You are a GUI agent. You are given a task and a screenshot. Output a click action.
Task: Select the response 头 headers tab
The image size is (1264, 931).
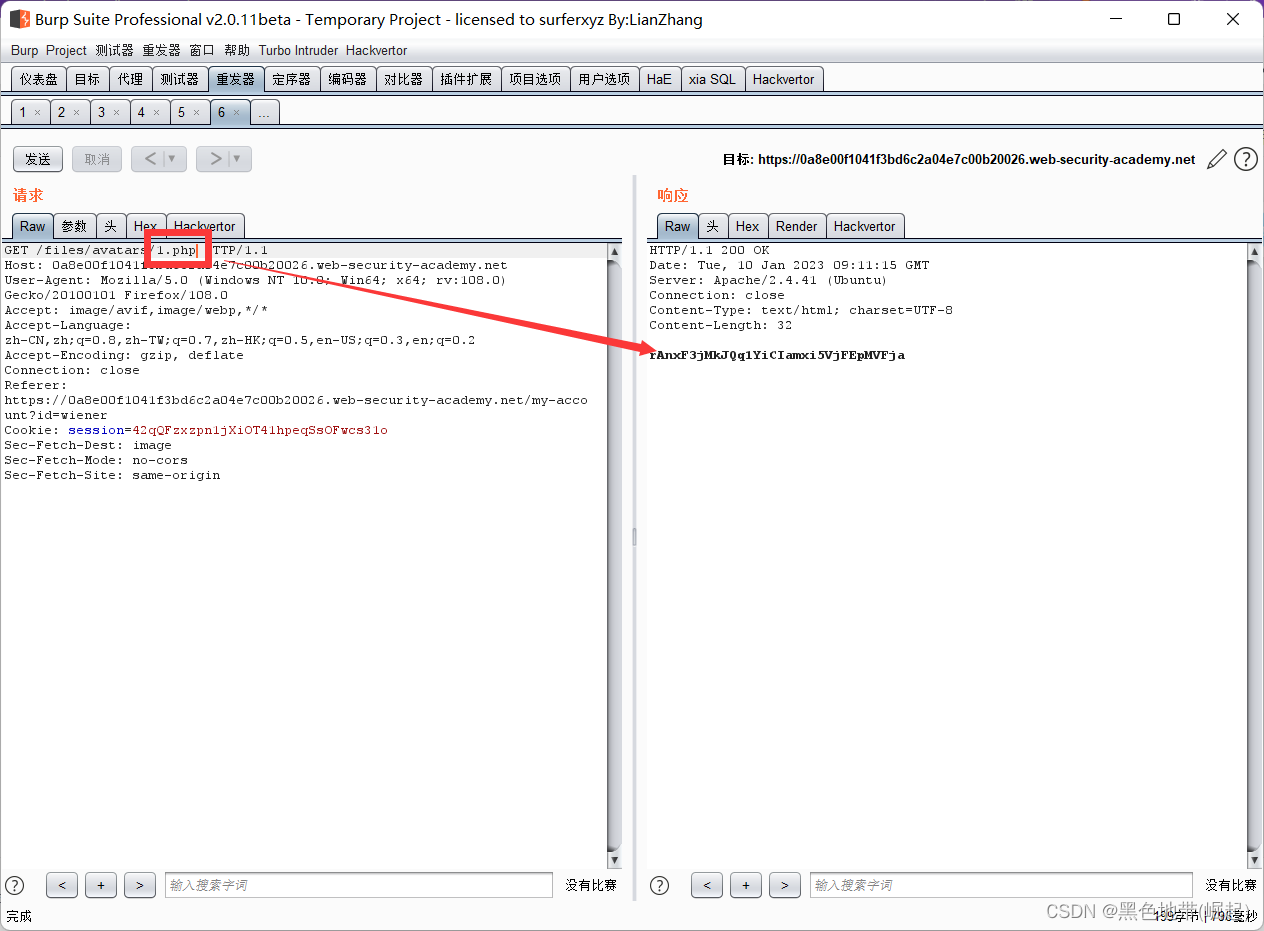[x=713, y=226]
